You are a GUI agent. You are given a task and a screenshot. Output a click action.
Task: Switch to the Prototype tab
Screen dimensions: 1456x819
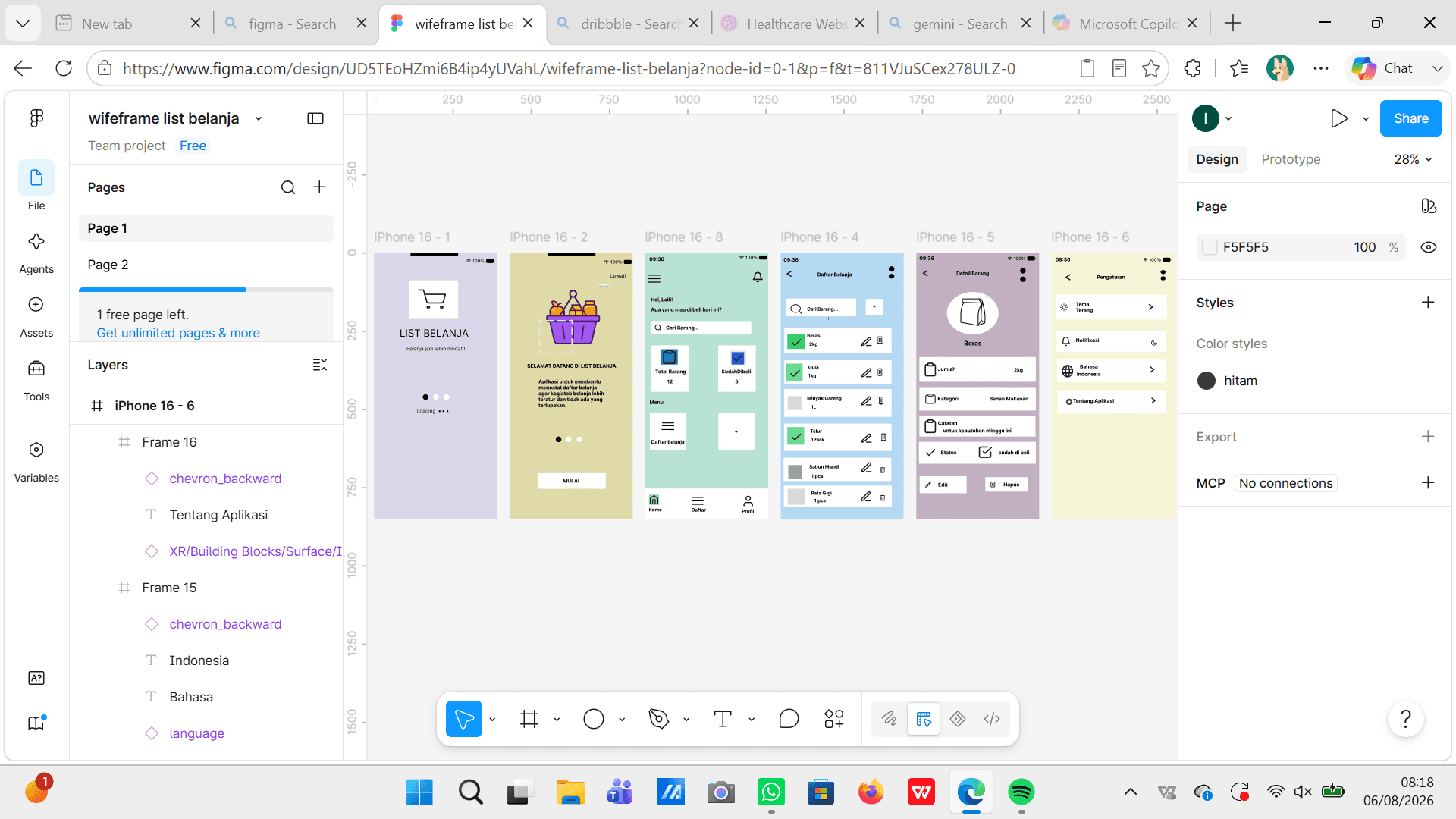click(1291, 159)
